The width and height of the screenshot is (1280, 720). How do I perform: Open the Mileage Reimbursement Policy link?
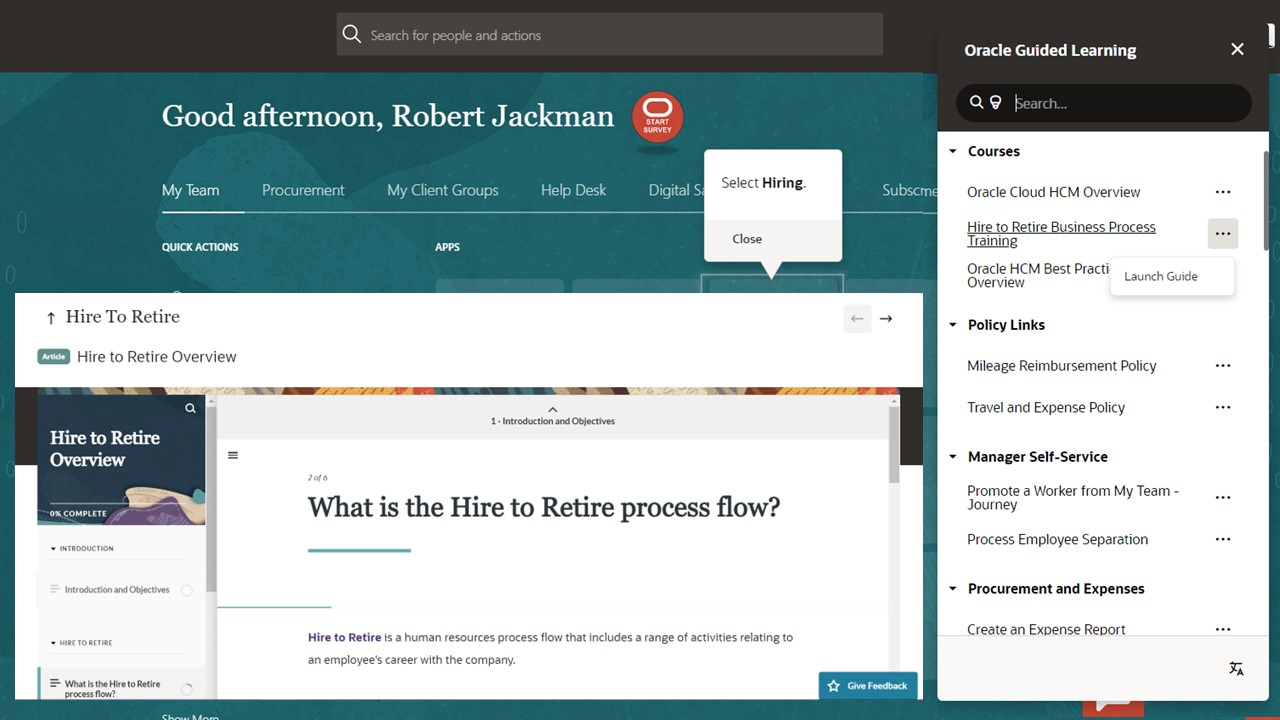pyautogui.click(x=1062, y=366)
